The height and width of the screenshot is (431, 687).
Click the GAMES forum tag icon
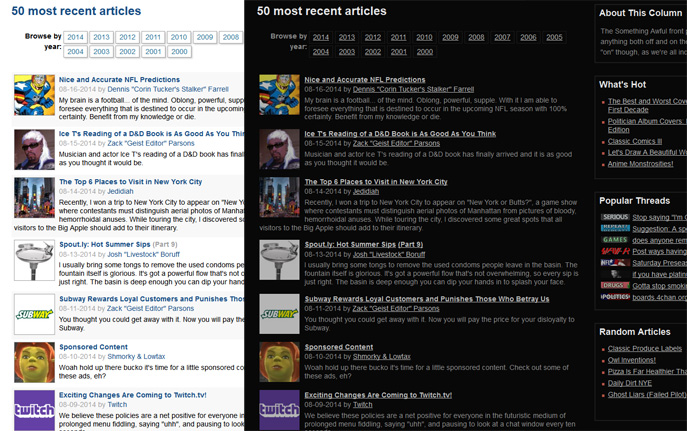click(614, 240)
